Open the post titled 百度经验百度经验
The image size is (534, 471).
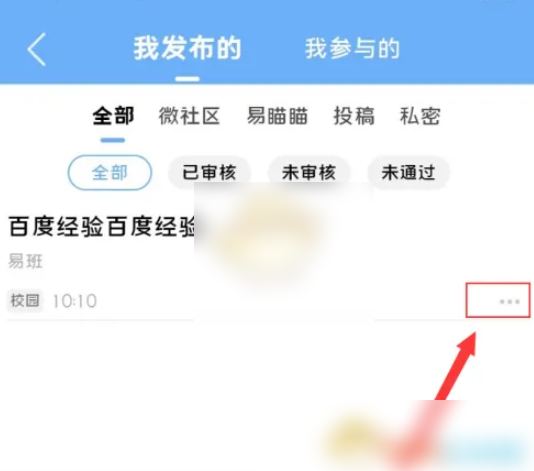click(x=101, y=226)
